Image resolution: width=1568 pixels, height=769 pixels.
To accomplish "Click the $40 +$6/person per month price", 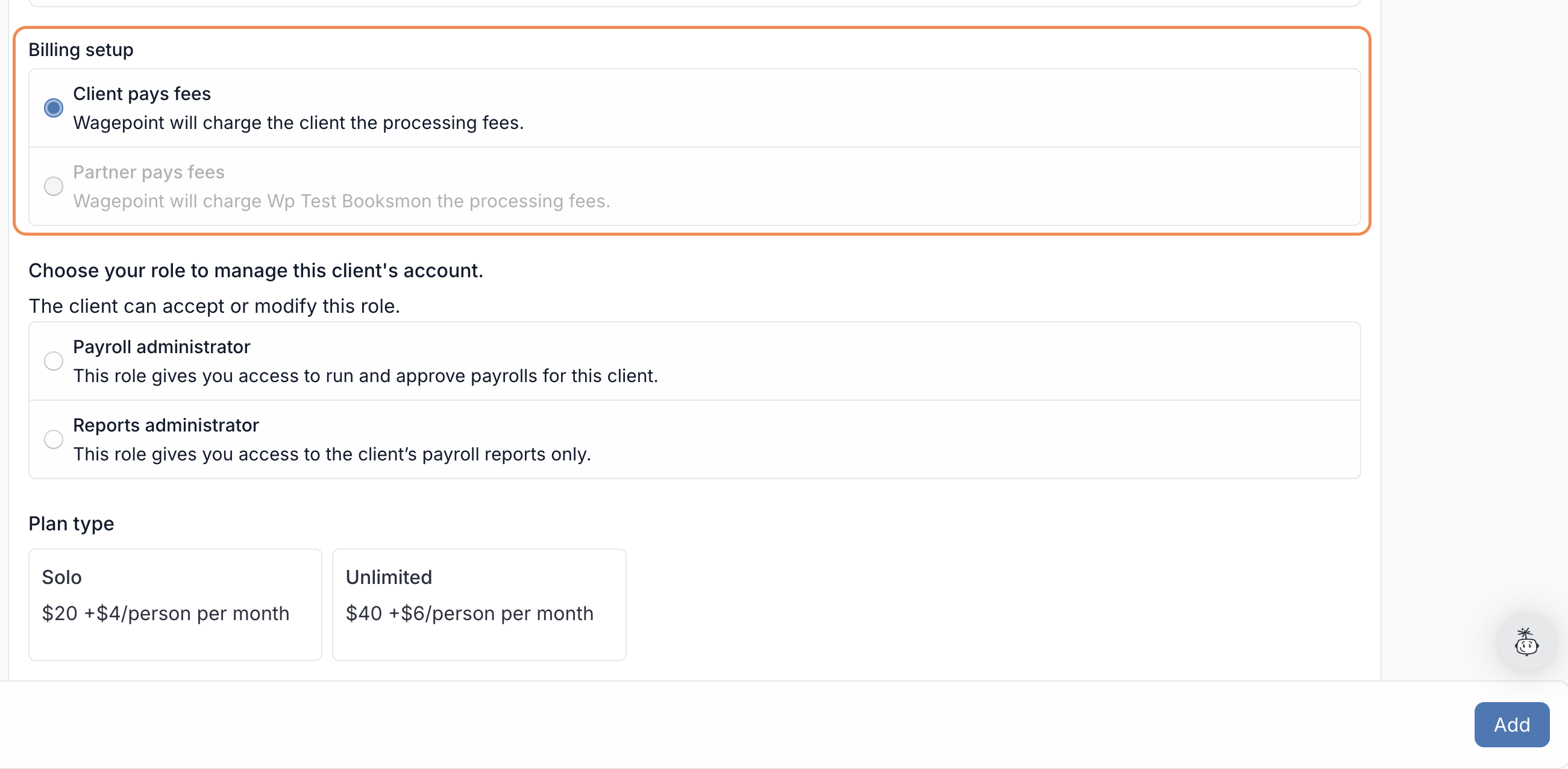I will [x=469, y=613].
